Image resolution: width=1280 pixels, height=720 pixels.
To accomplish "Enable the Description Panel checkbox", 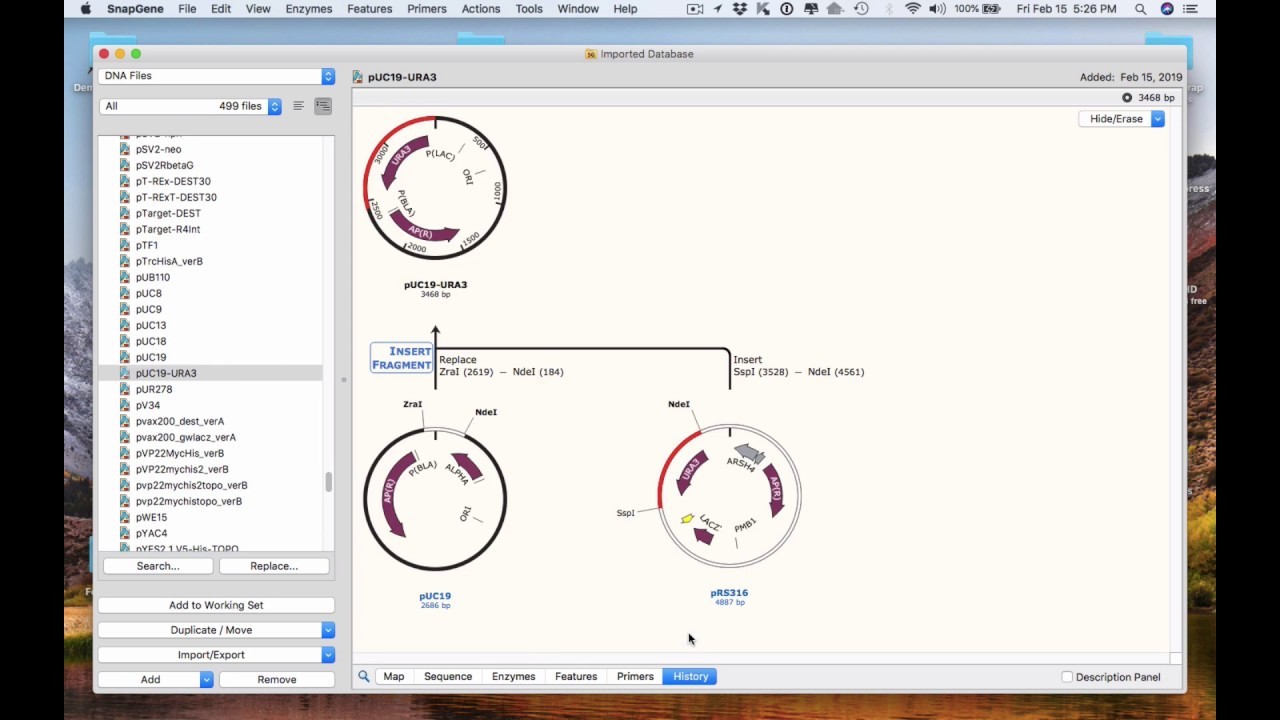I will (x=1067, y=677).
